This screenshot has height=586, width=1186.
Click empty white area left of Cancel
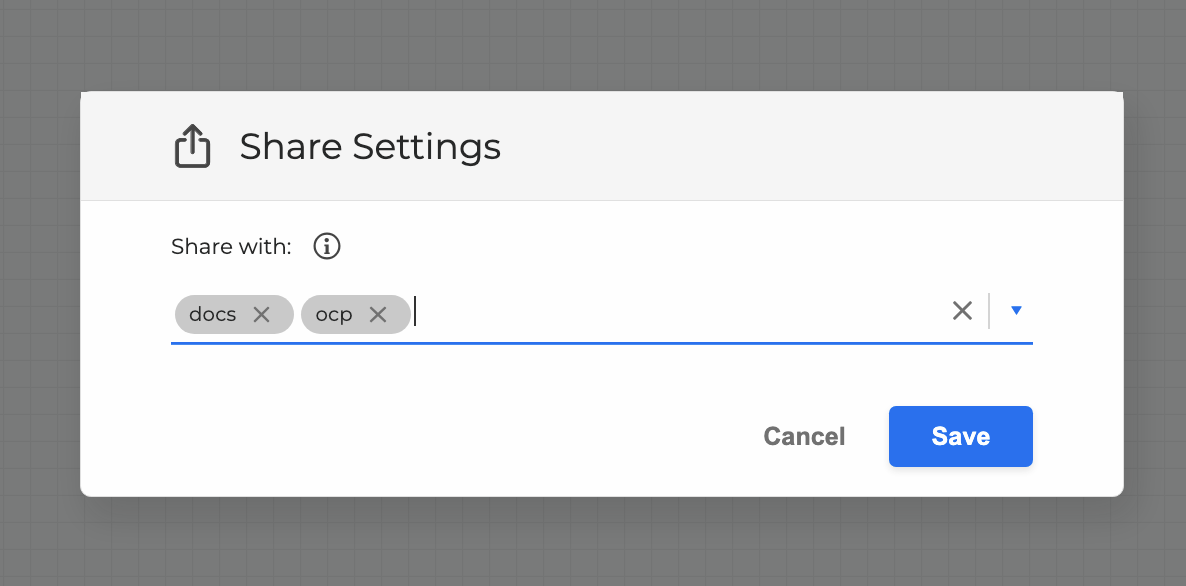450,436
